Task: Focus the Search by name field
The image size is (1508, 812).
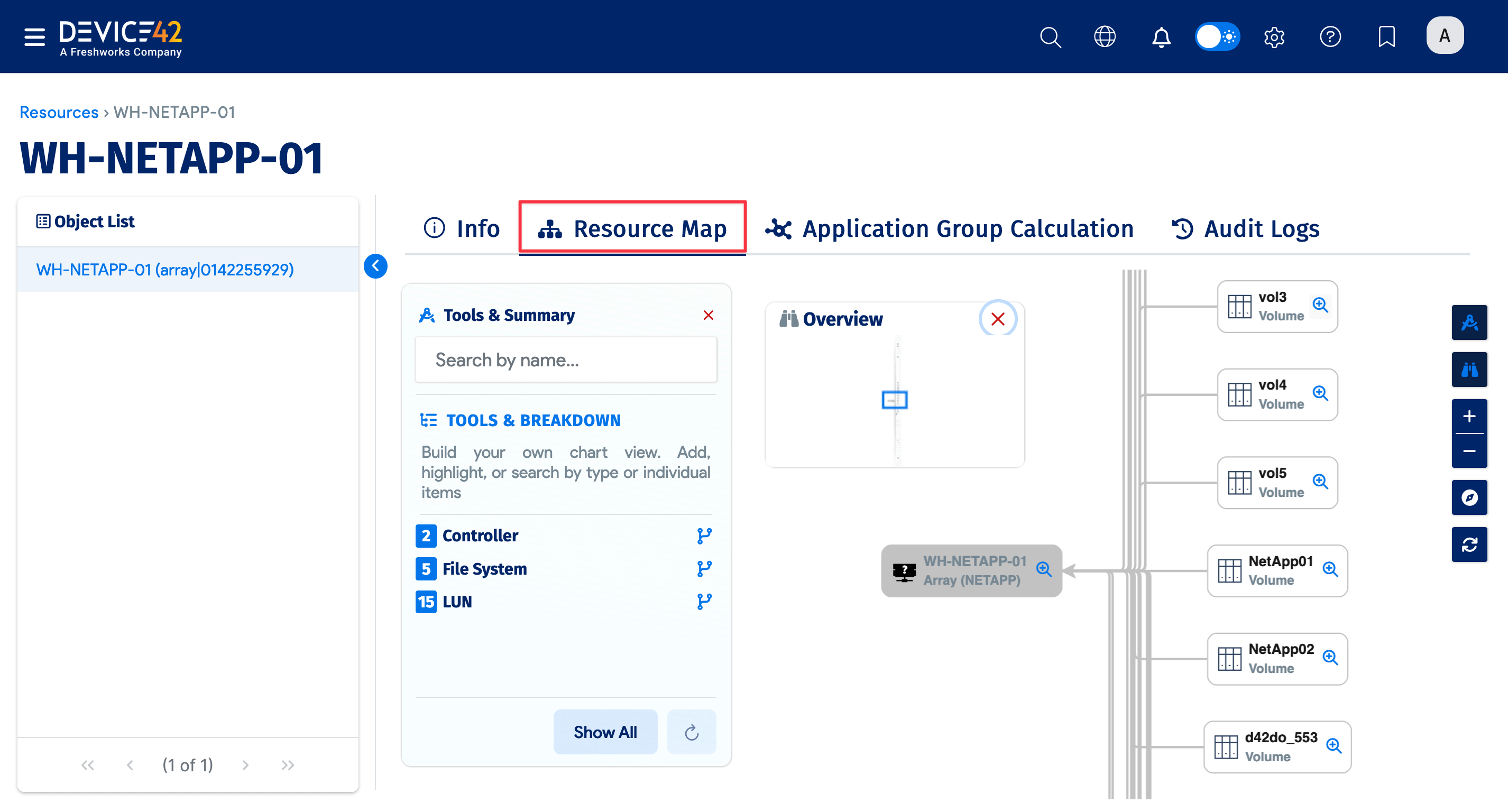Action: coord(566,359)
